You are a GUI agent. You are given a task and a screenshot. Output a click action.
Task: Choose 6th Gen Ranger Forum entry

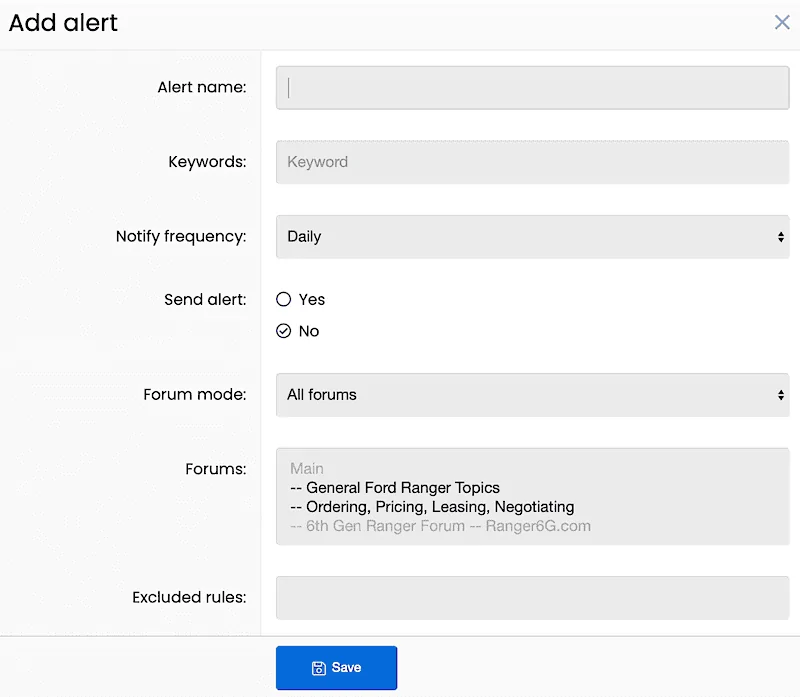tap(440, 526)
